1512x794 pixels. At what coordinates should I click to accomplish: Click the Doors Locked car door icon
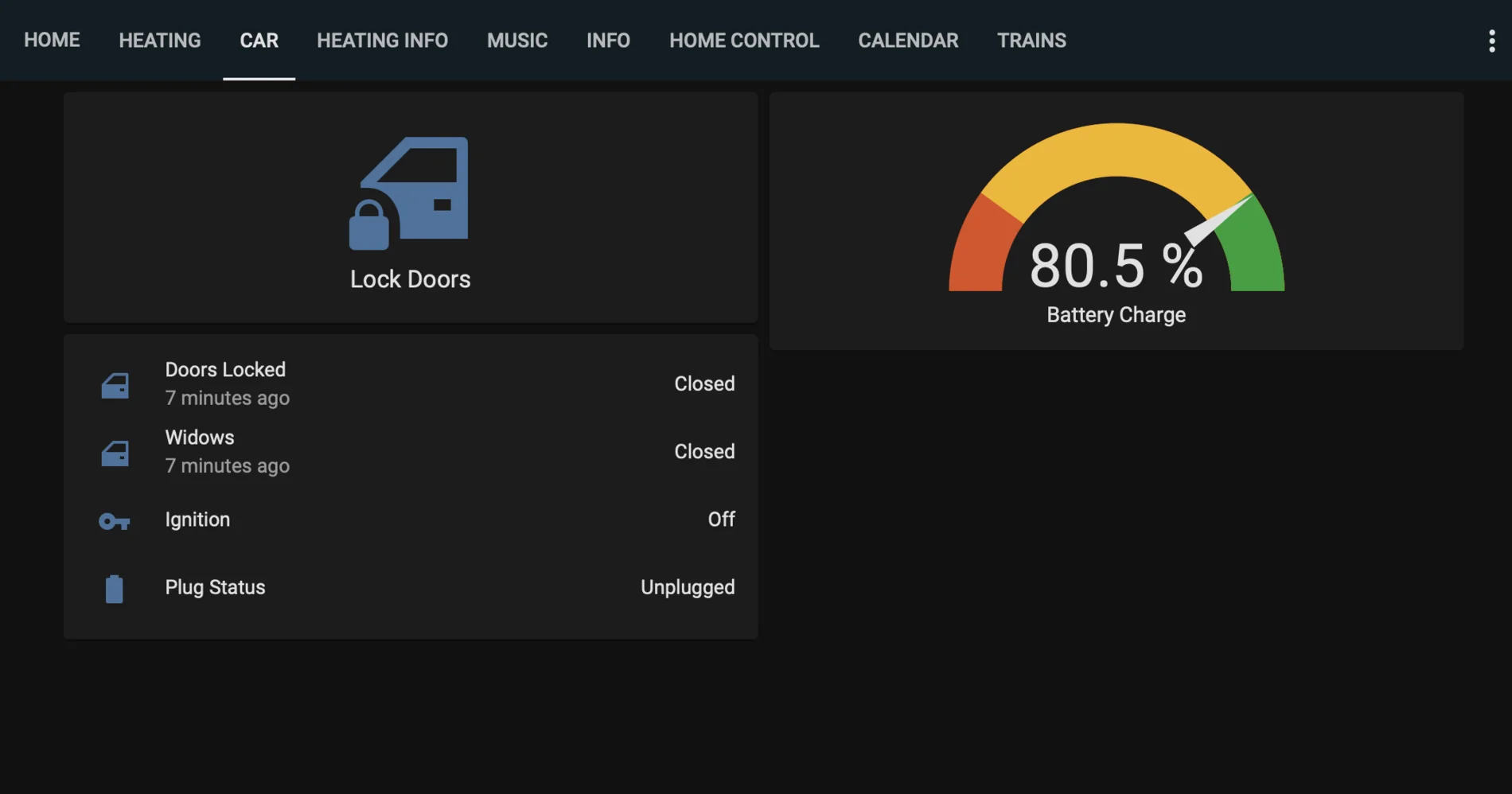(x=115, y=385)
